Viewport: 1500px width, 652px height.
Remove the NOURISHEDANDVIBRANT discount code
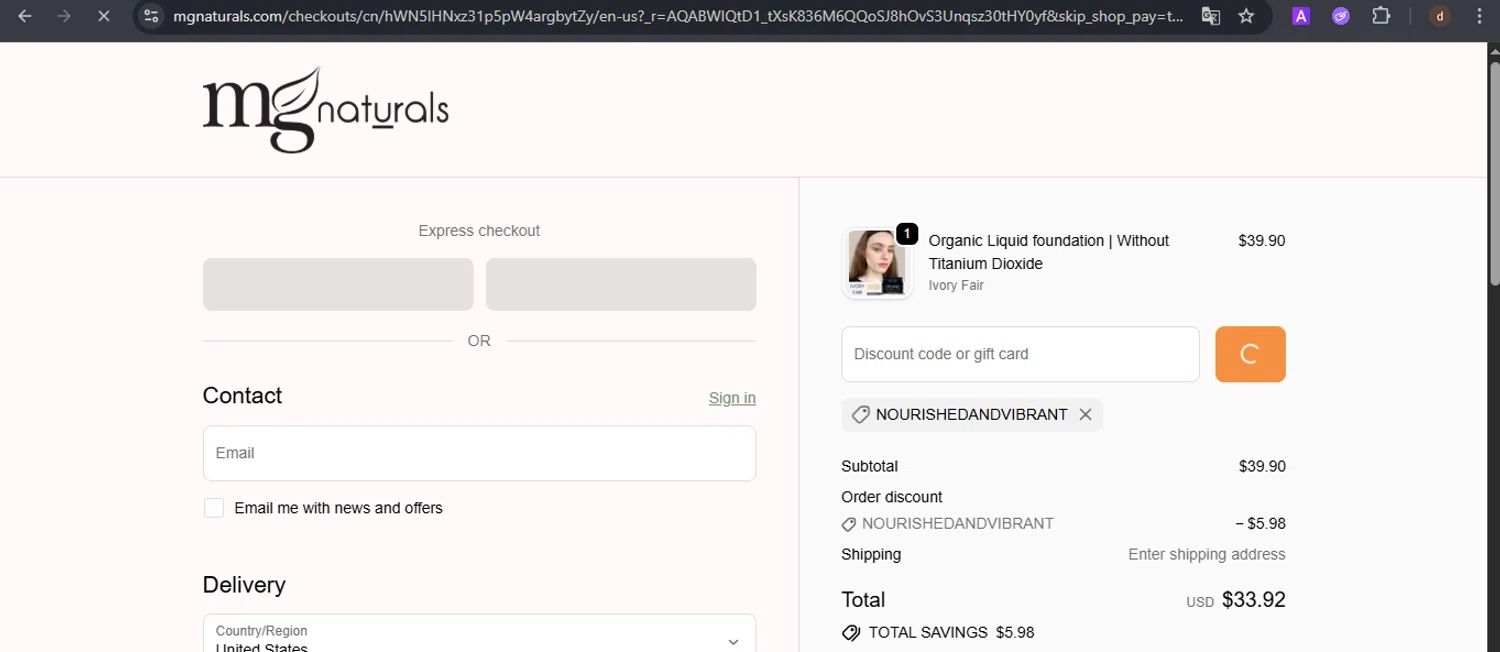1085,414
